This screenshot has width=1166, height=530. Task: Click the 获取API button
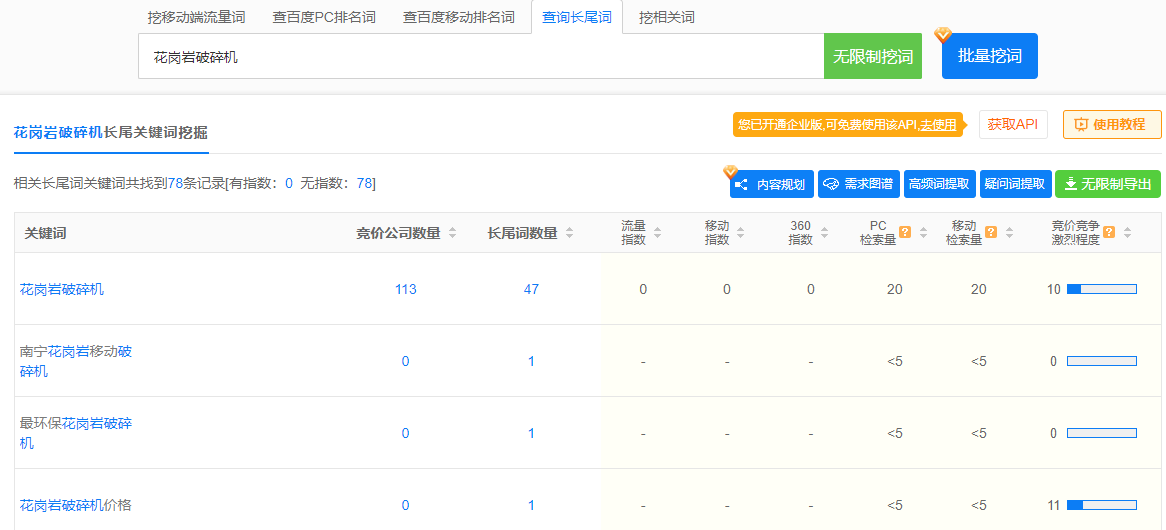1013,125
